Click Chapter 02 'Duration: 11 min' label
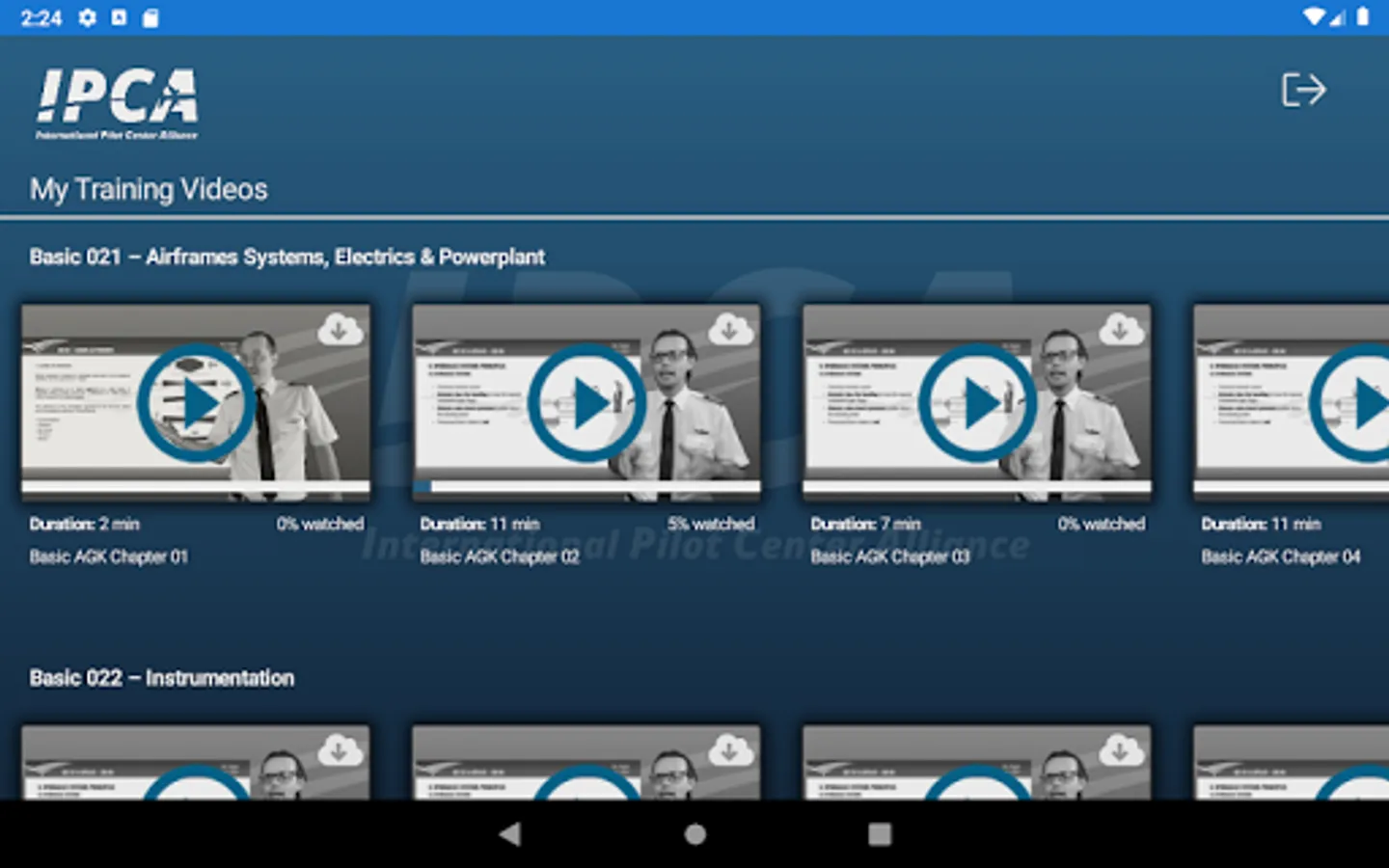Image resolution: width=1389 pixels, height=868 pixels. [x=479, y=524]
